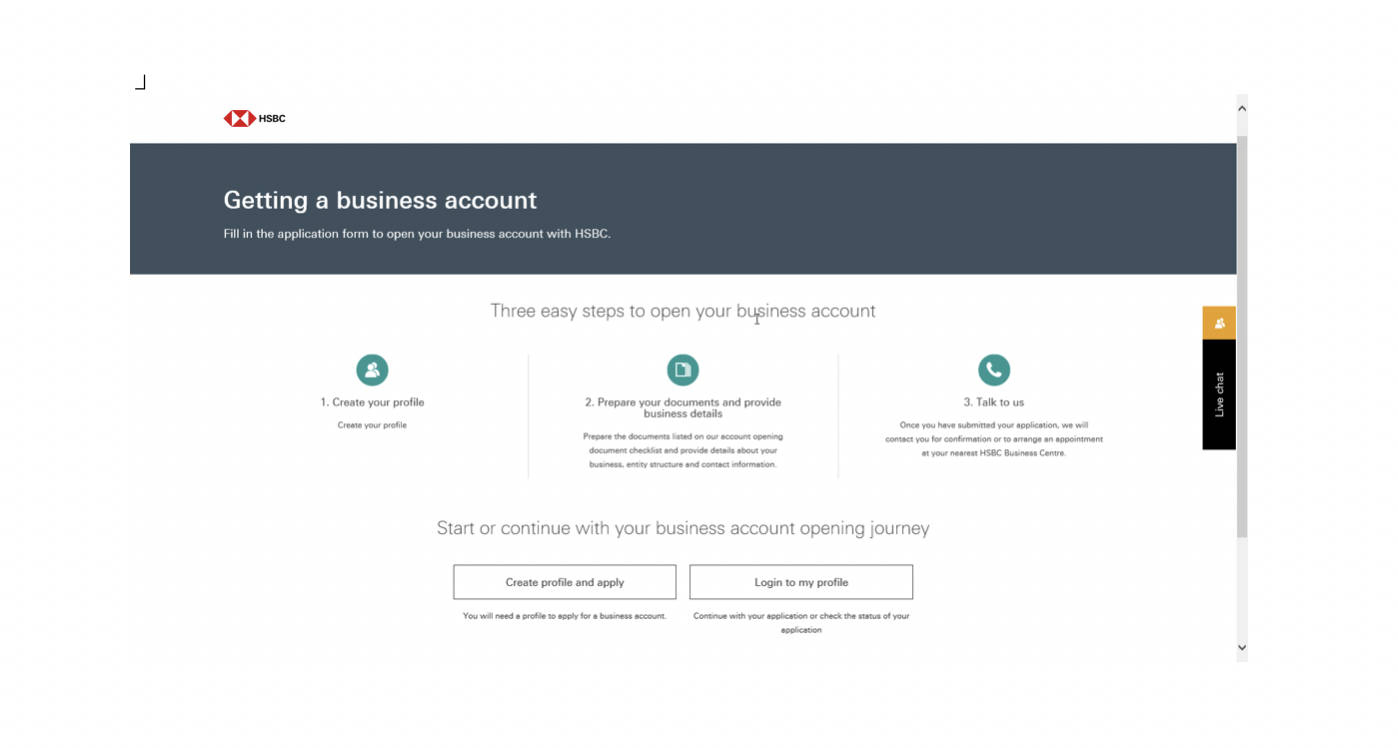Click the "Getting a business account" heading
The image size is (1398, 748).
click(380, 200)
